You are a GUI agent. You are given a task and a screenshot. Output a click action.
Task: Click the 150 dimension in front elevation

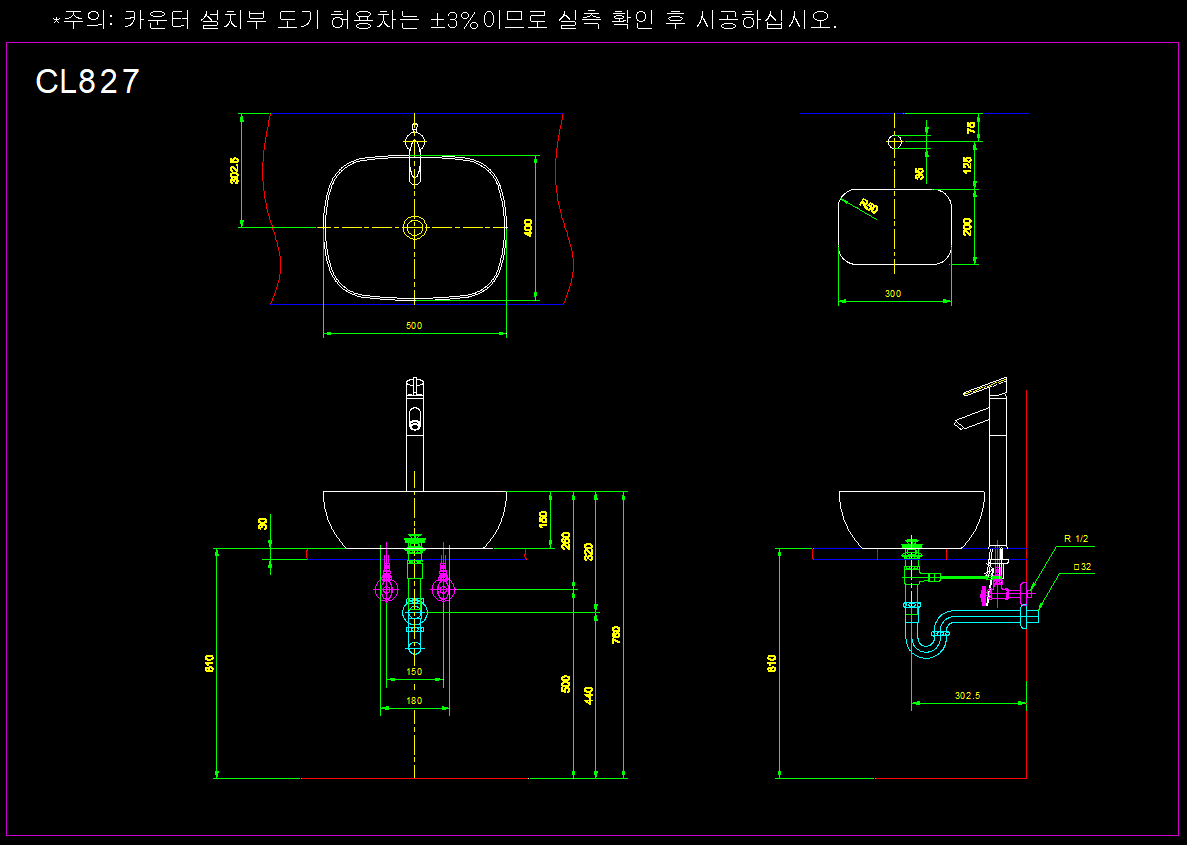[x=414, y=672]
